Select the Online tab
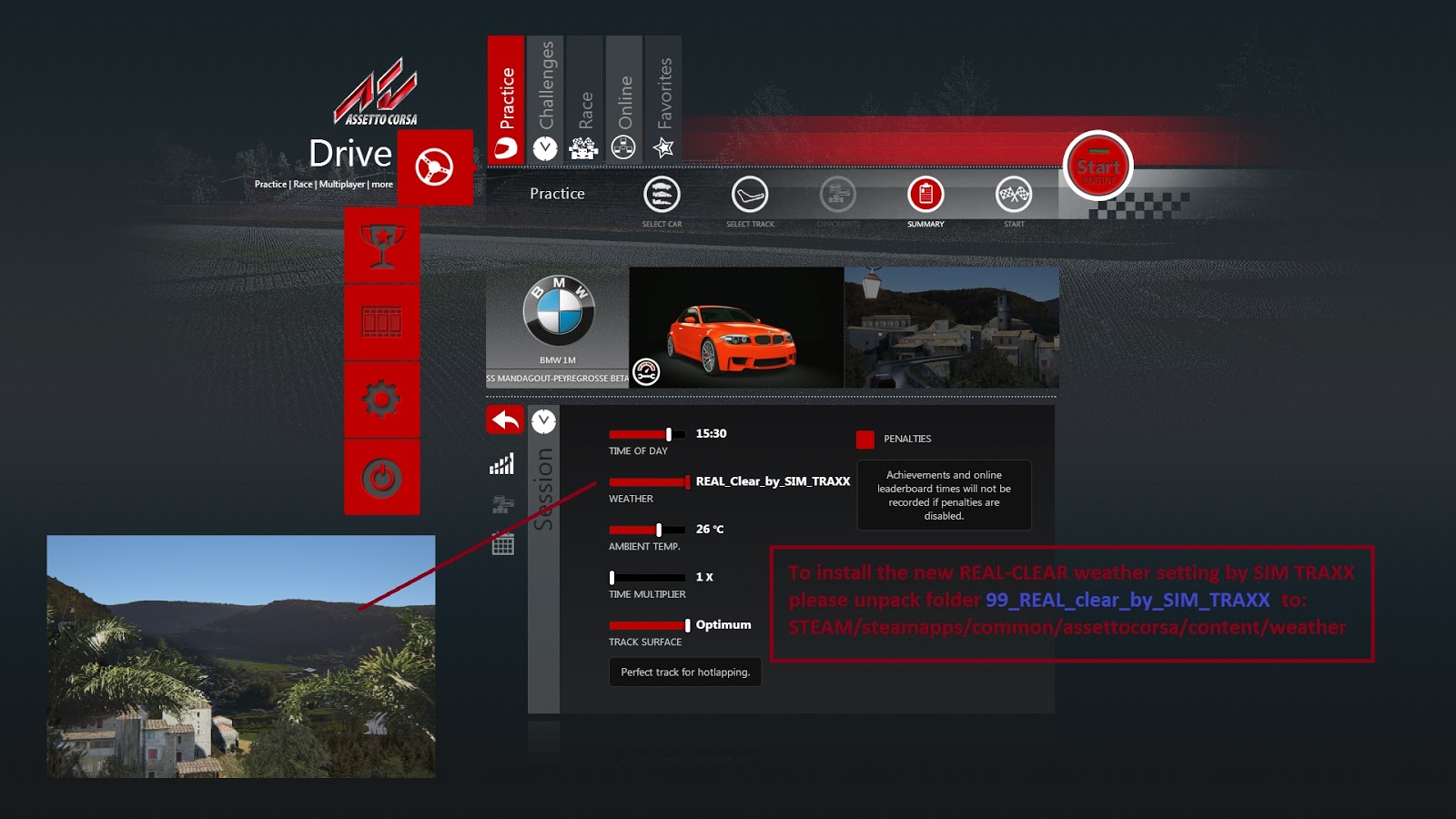This screenshot has height=819, width=1456. (x=624, y=100)
